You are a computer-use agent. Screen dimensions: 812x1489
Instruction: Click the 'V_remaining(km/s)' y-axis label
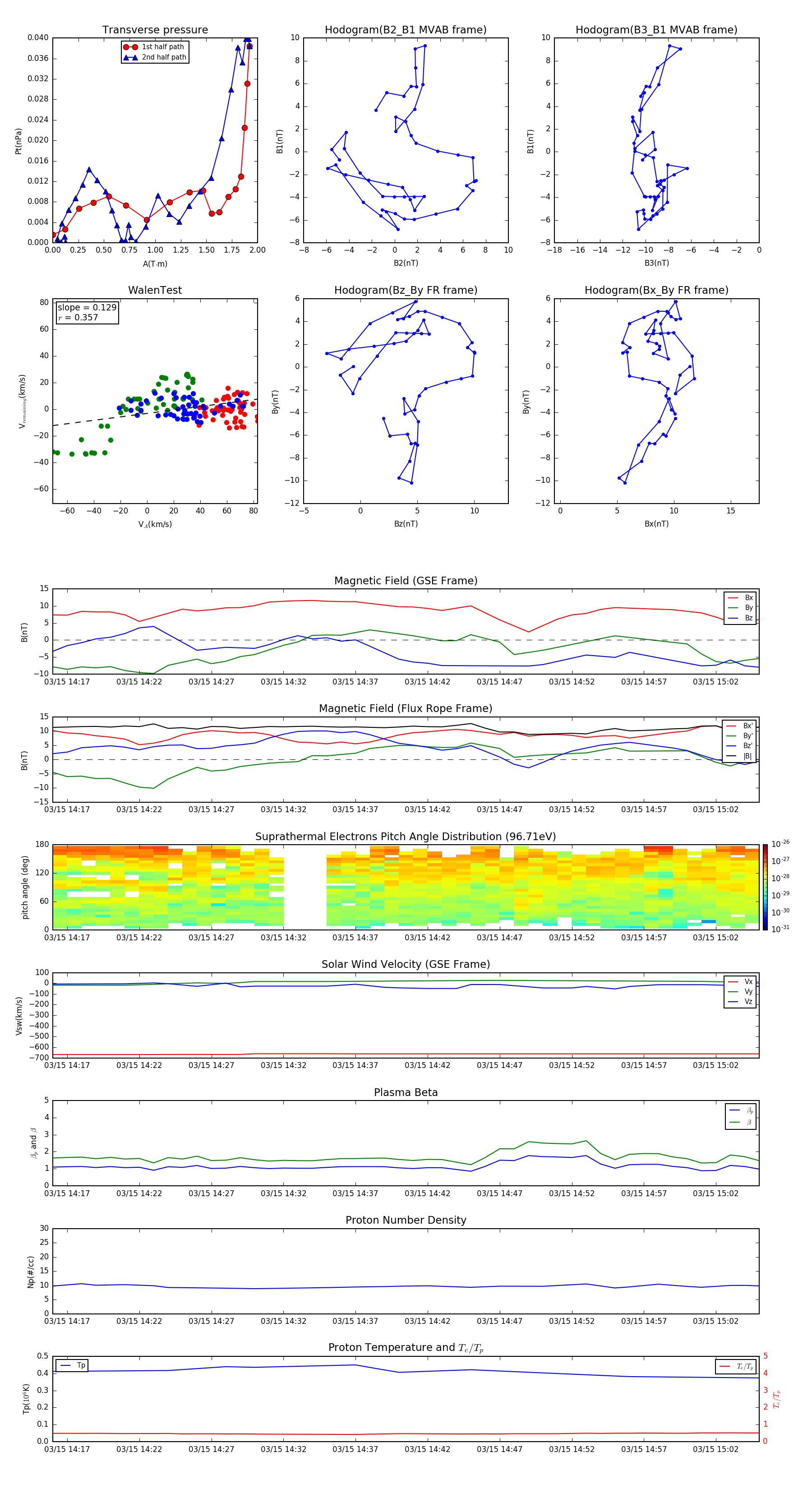coord(22,401)
